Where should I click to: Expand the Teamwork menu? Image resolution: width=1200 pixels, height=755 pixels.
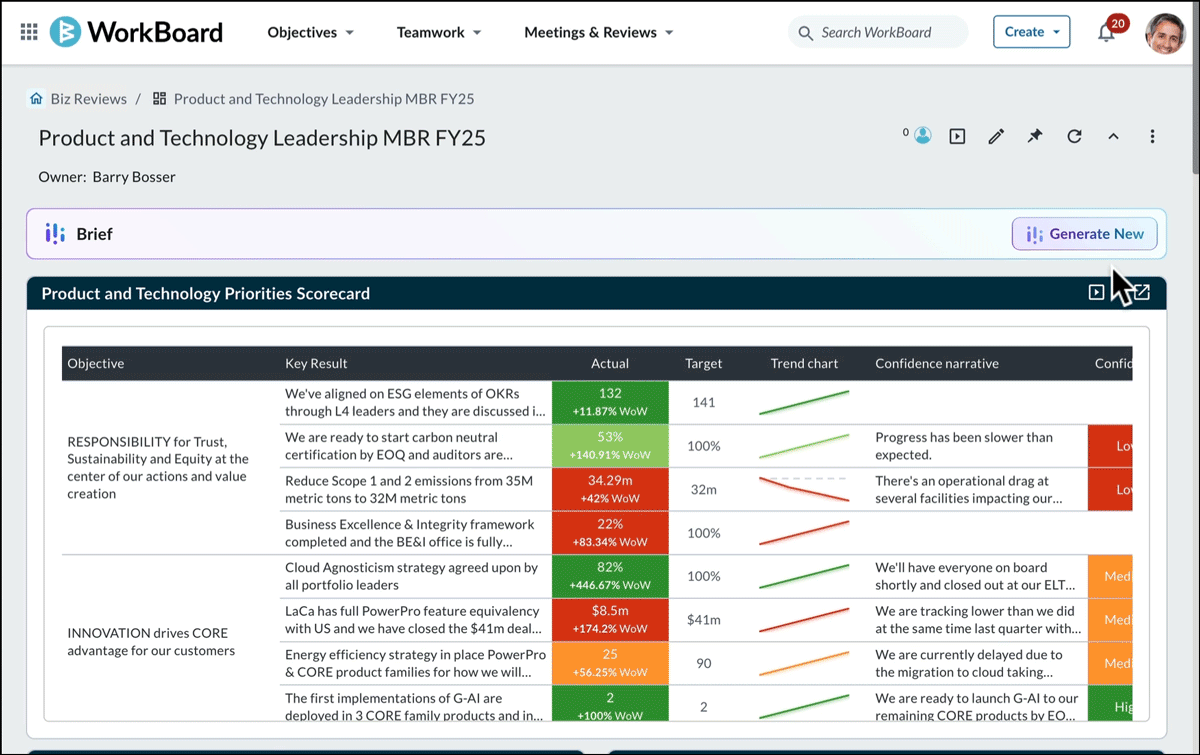point(439,32)
